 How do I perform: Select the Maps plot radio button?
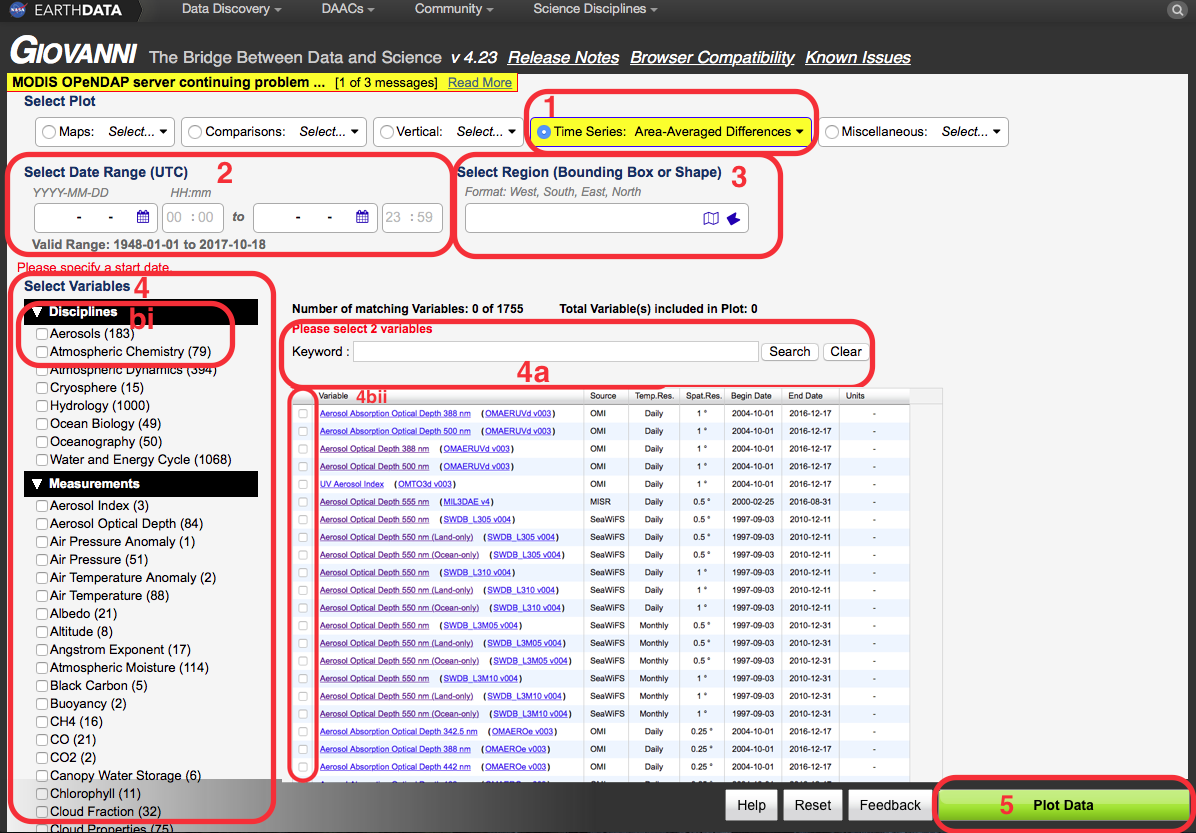click(49, 132)
